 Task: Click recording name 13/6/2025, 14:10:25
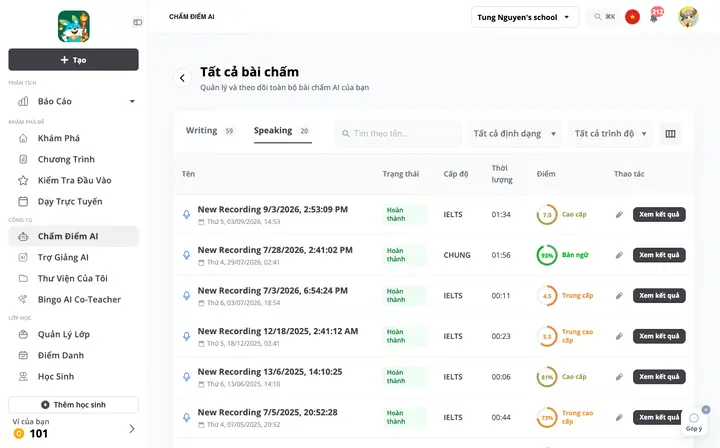click(270, 372)
